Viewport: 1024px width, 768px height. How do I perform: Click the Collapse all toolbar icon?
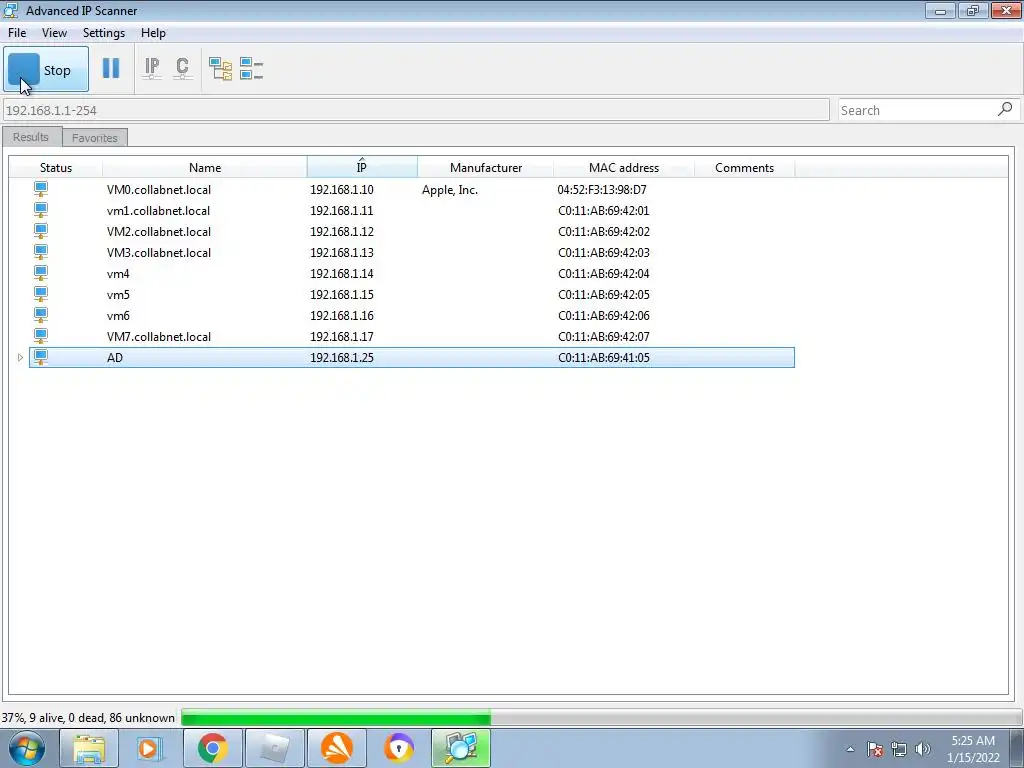pos(251,68)
